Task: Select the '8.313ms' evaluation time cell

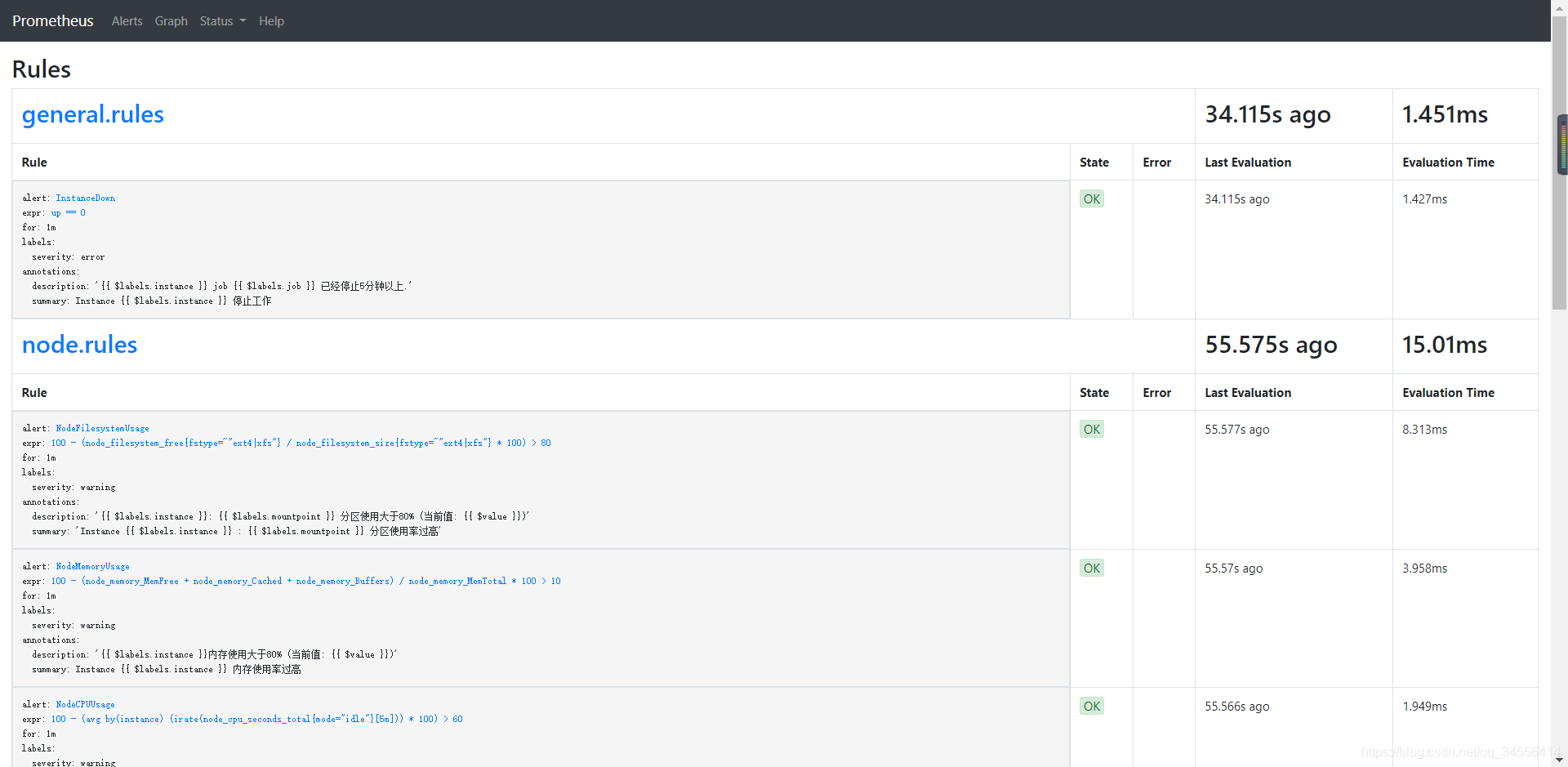Action: pos(1425,430)
